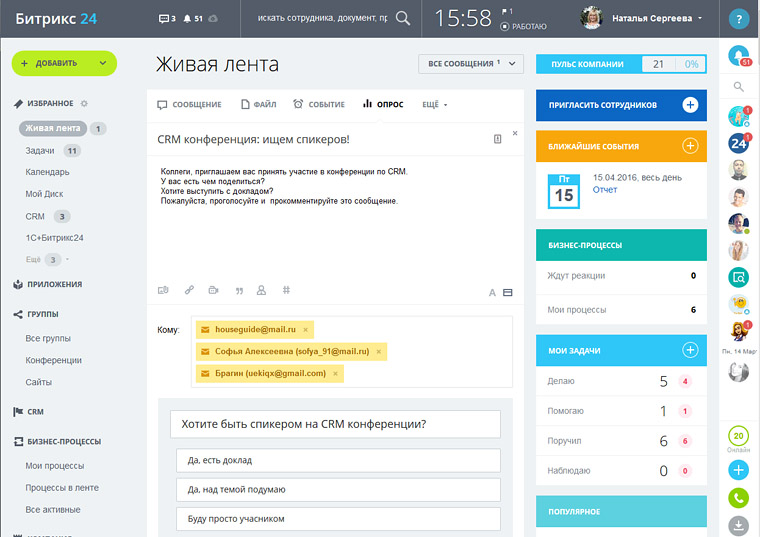Open the teal search-document icon in right sidebar
Image resolution: width=760 pixels, height=537 pixels.
click(739, 278)
